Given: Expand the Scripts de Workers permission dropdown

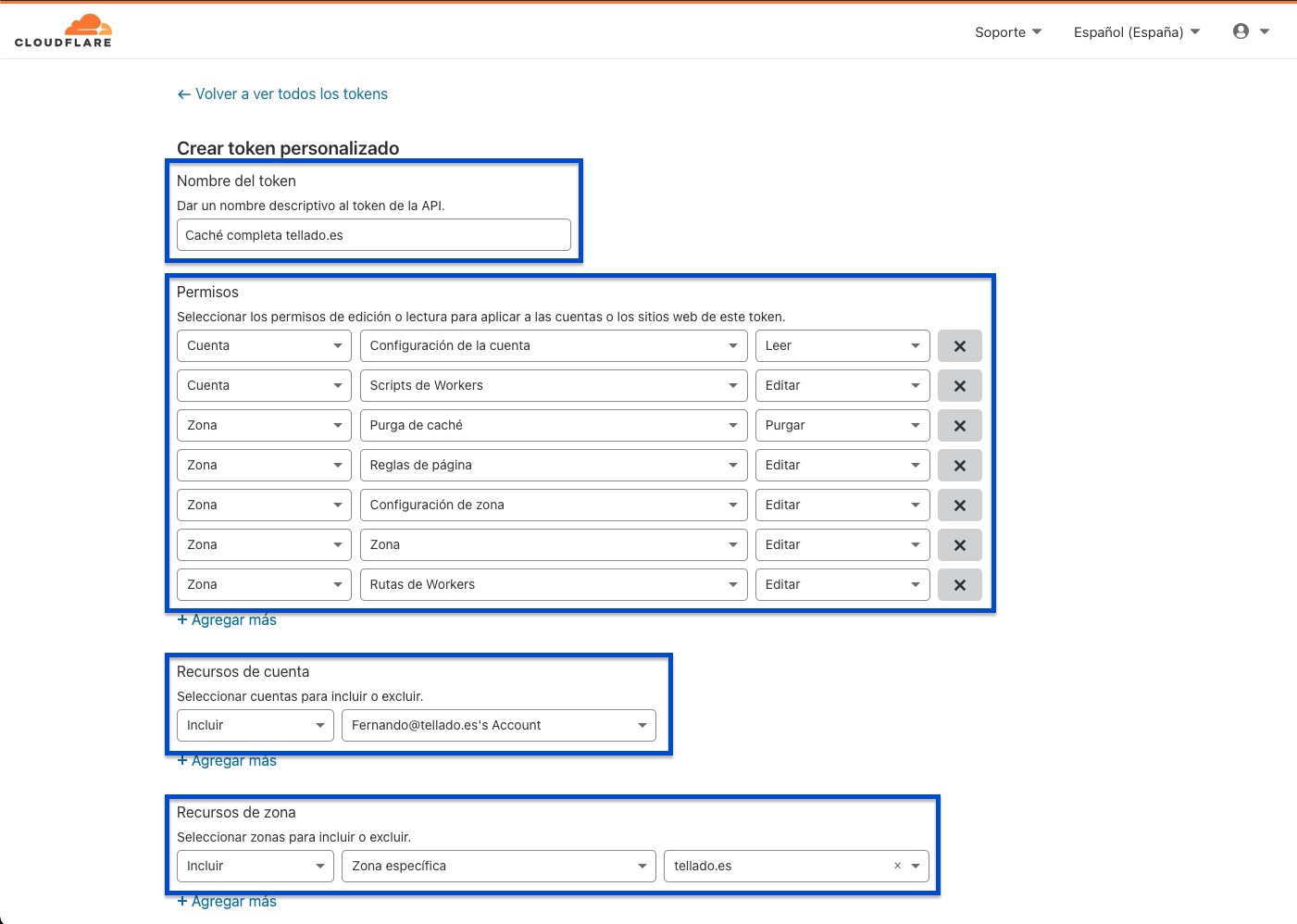Looking at the screenshot, I should tap(553, 386).
